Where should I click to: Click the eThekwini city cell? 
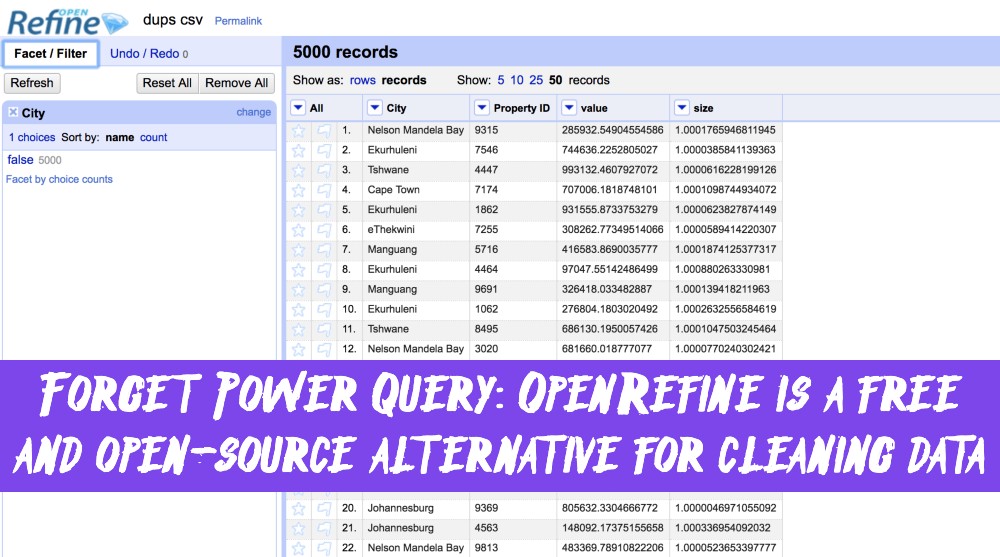pyautogui.click(x=391, y=229)
